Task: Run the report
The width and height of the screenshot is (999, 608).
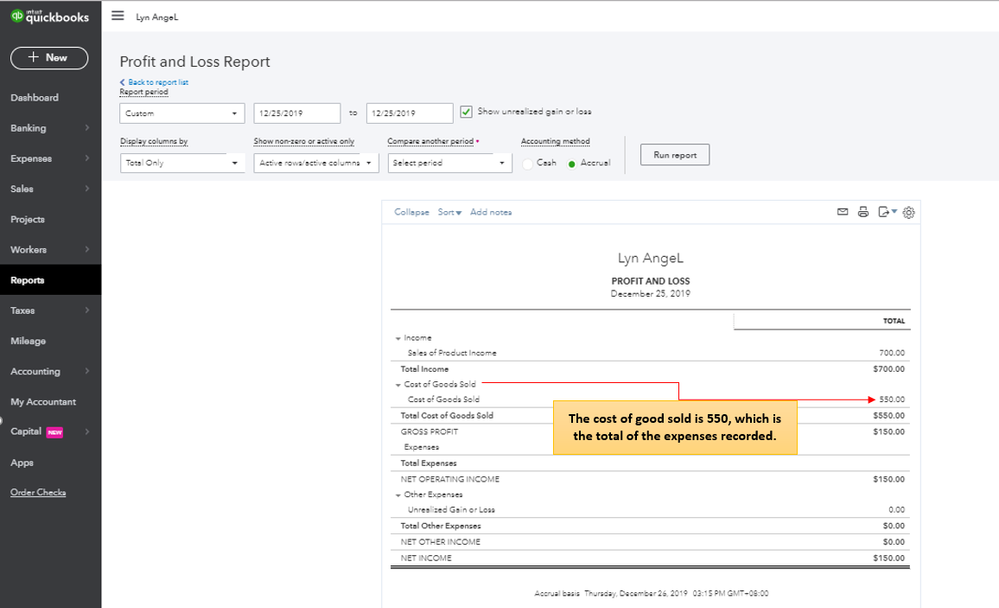Action: [x=675, y=155]
